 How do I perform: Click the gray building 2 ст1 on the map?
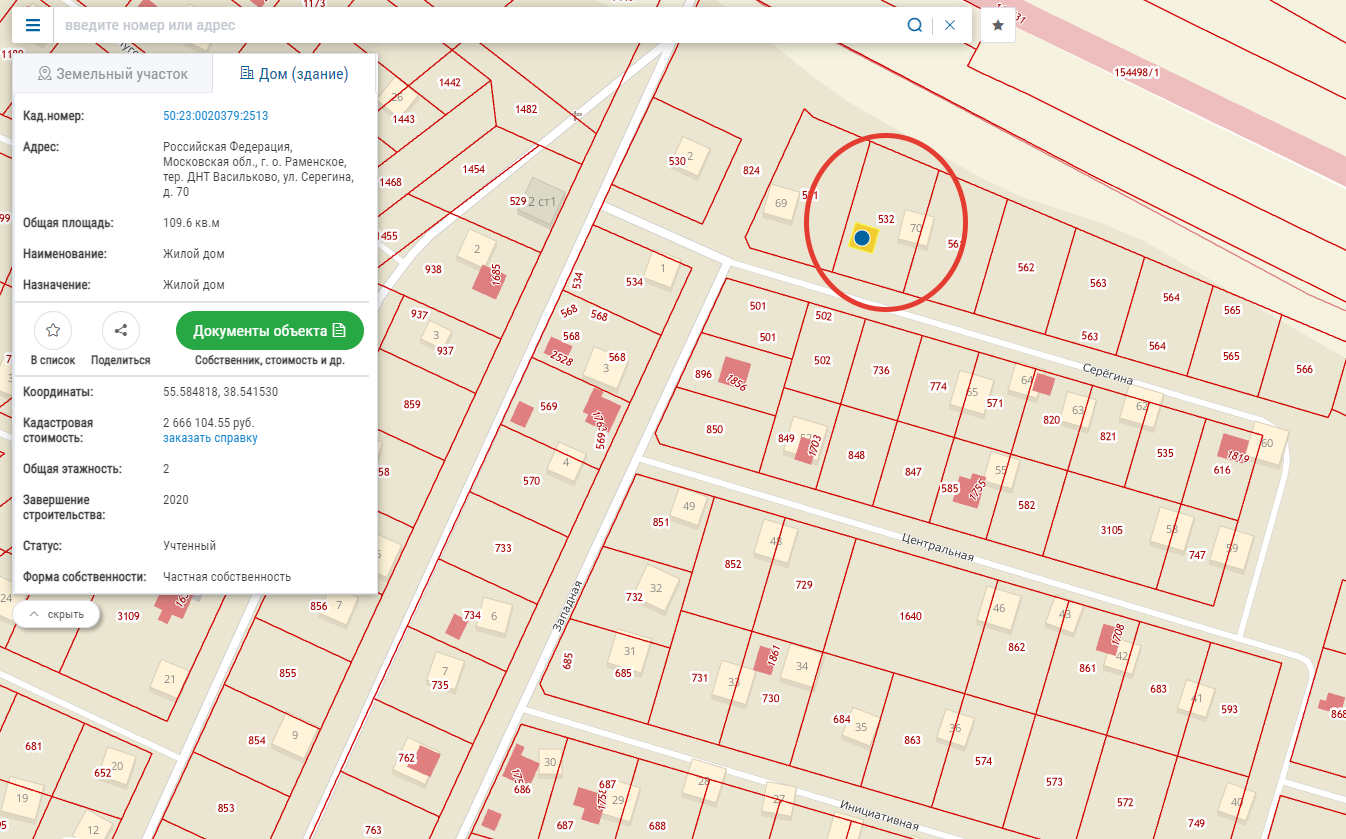(541, 202)
